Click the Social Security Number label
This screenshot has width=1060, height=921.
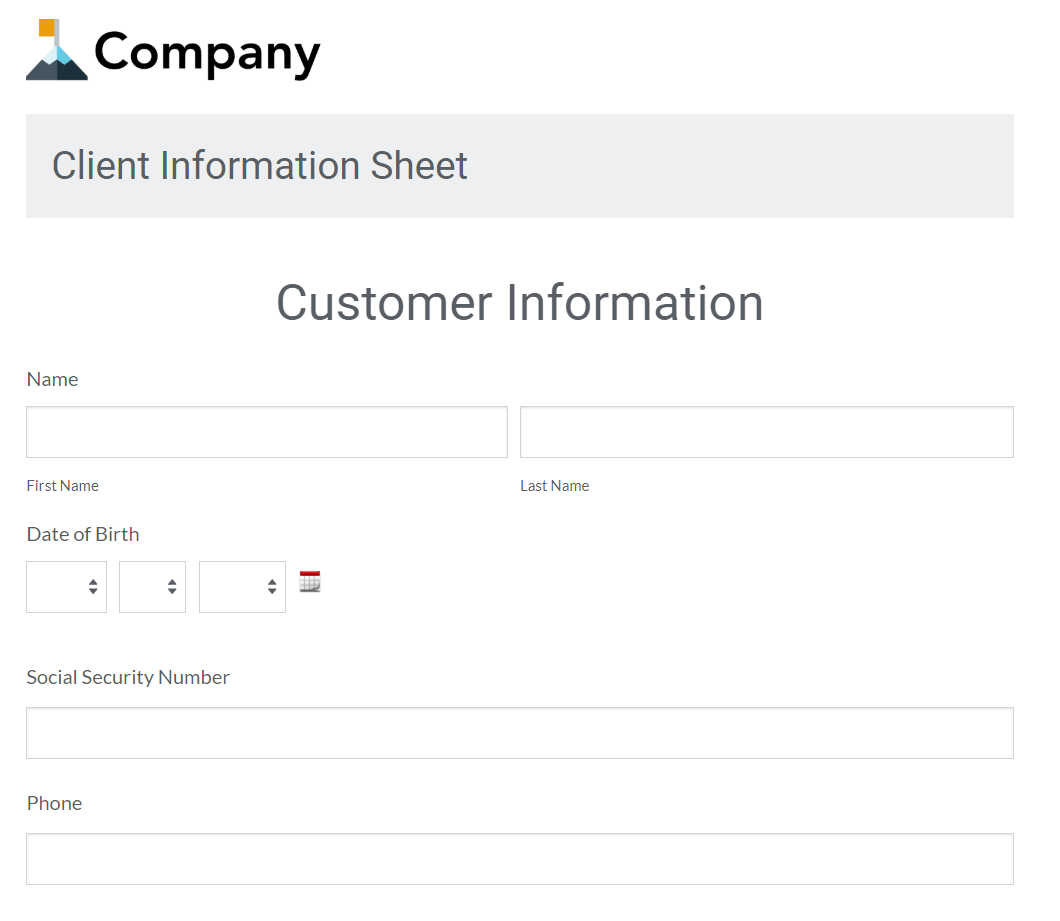pyautogui.click(x=128, y=677)
